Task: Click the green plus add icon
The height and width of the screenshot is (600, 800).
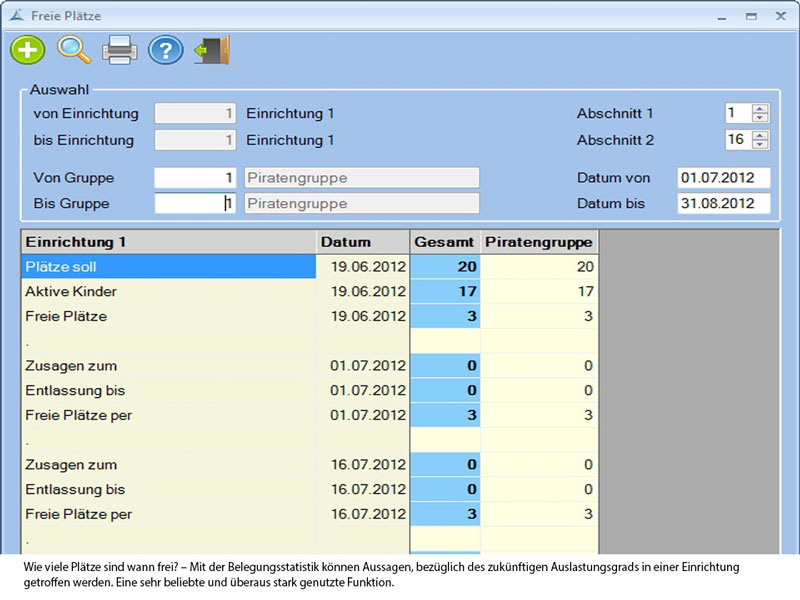Action: (x=27, y=49)
